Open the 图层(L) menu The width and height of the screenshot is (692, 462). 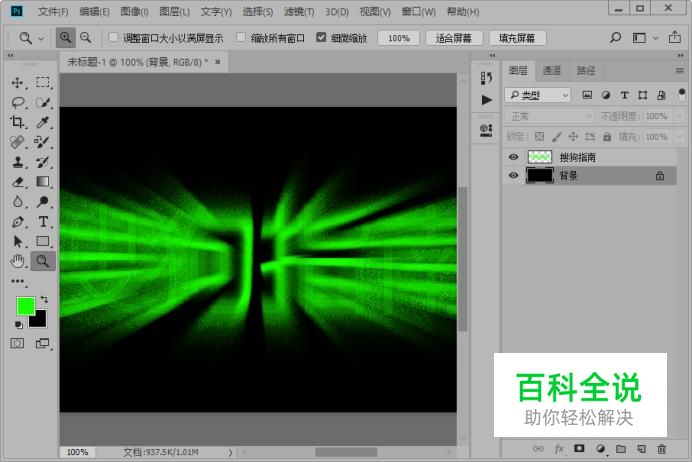tap(174, 12)
